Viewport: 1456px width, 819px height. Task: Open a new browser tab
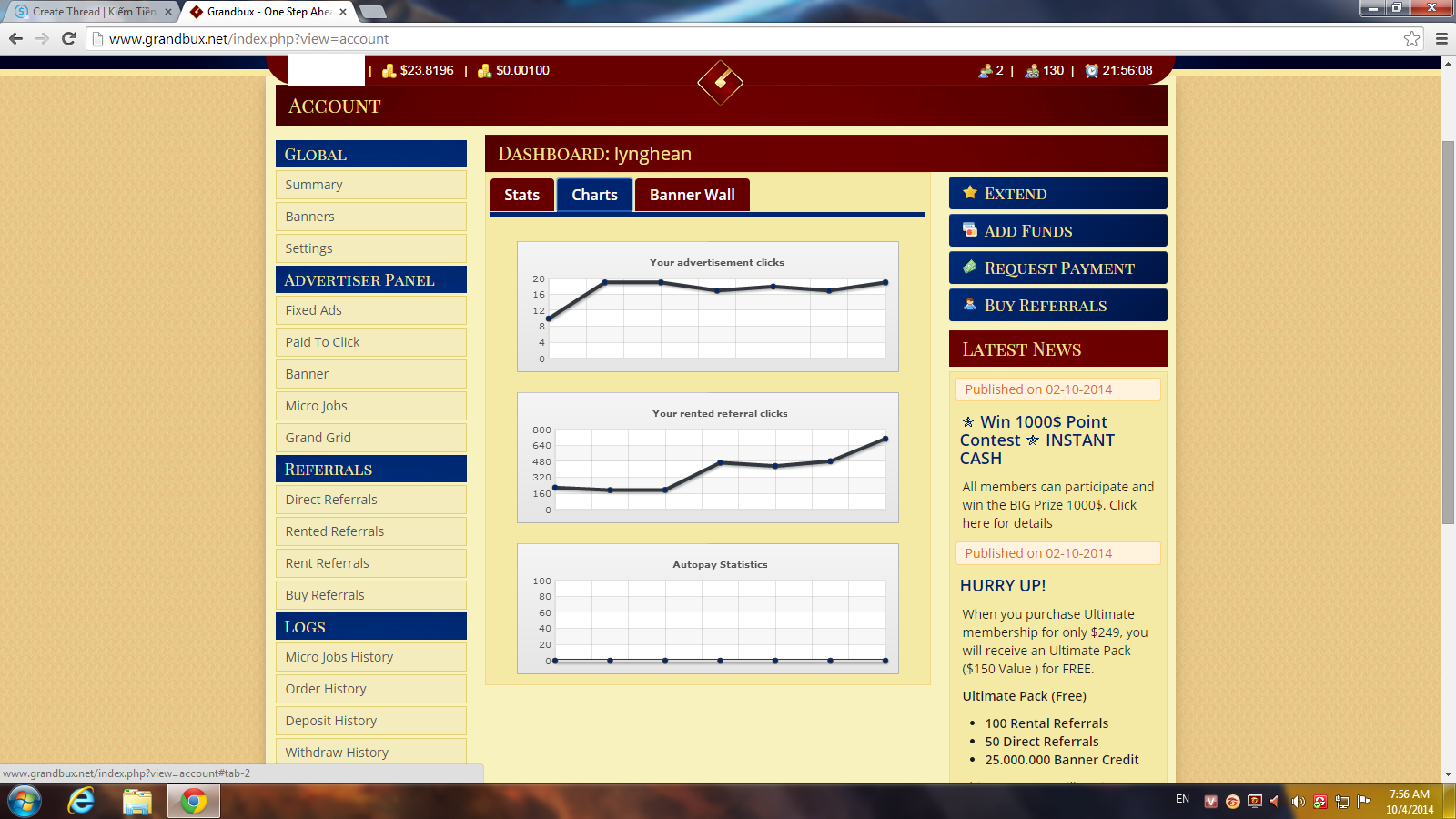(x=373, y=12)
